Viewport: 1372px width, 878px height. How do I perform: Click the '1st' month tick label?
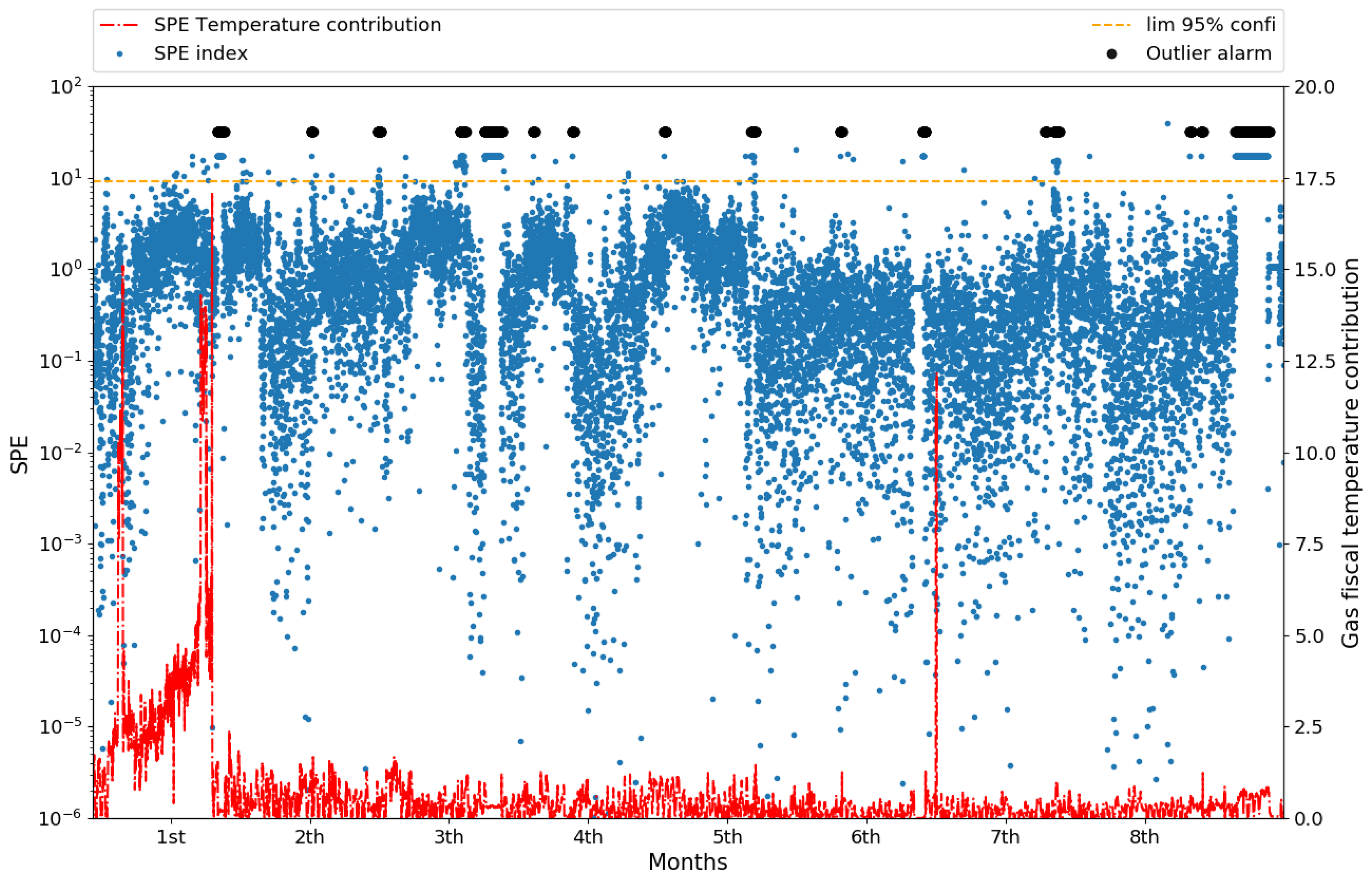click(171, 837)
